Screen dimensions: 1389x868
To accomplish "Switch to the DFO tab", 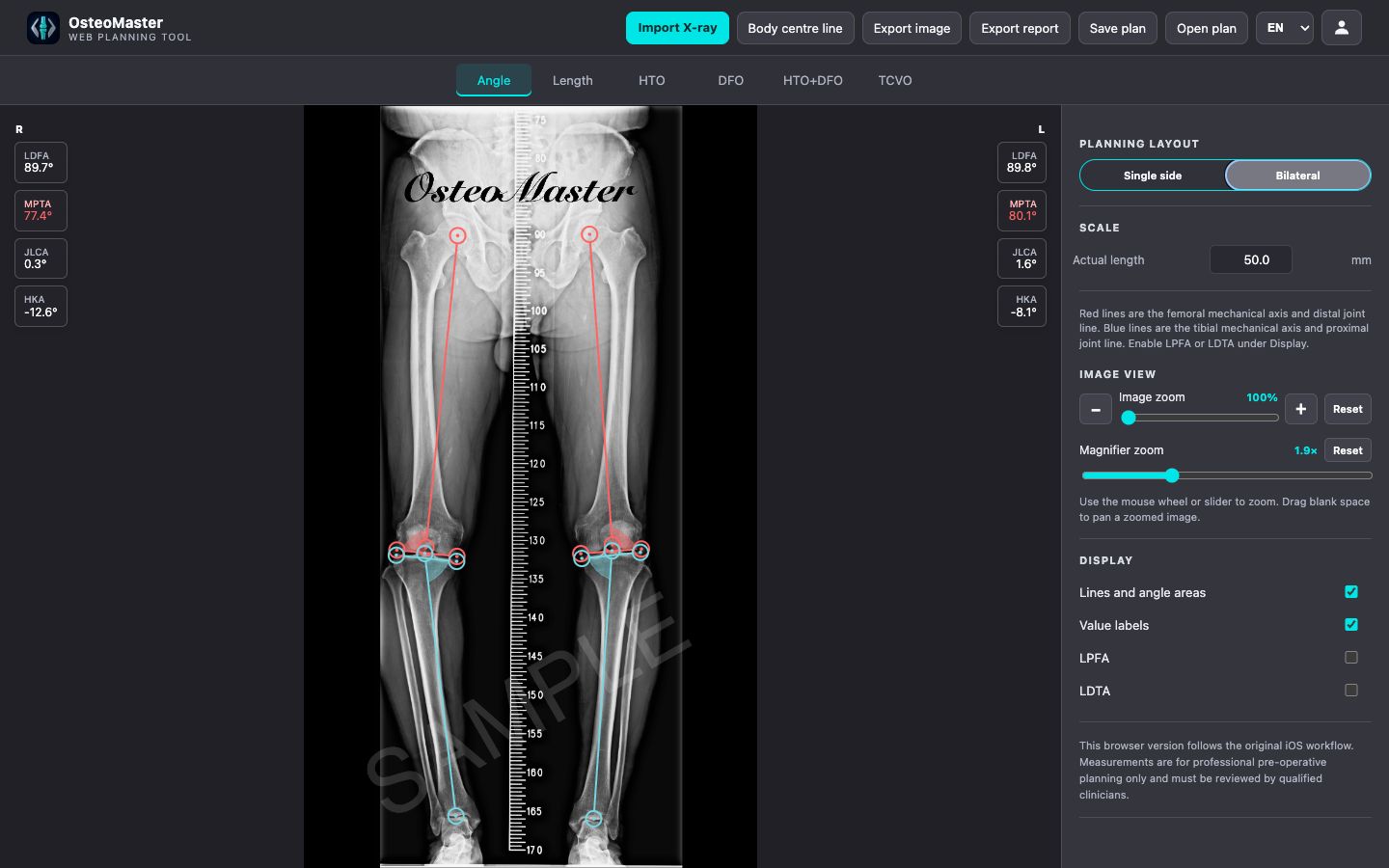I will click(731, 80).
